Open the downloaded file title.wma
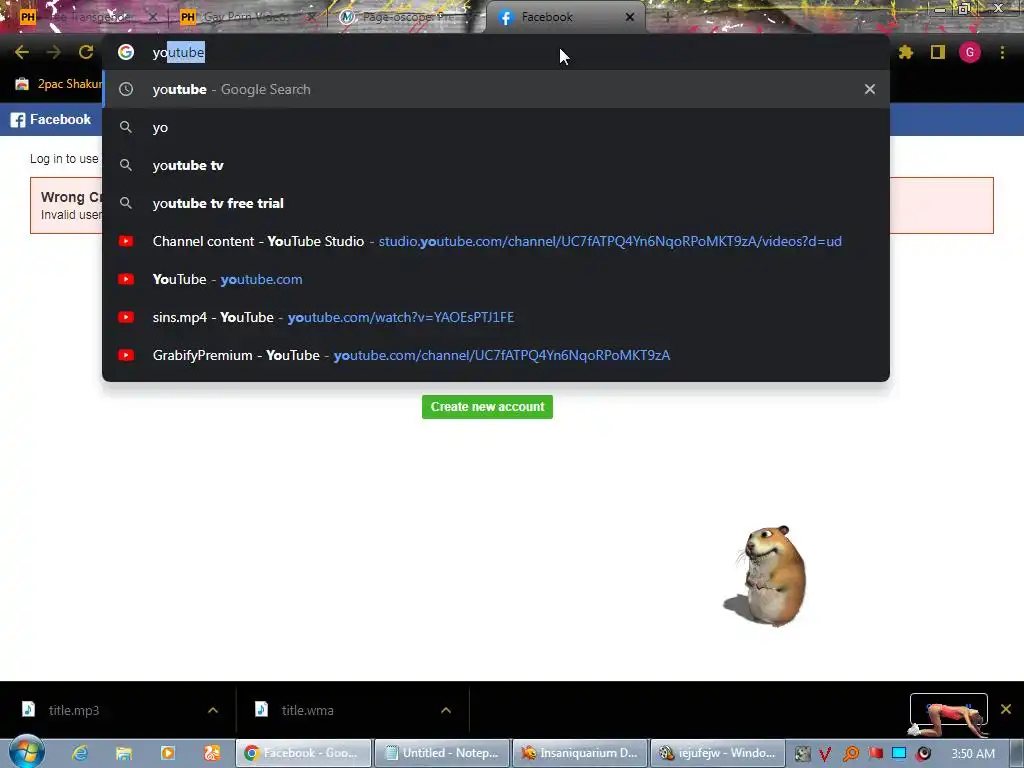 [x=307, y=710]
